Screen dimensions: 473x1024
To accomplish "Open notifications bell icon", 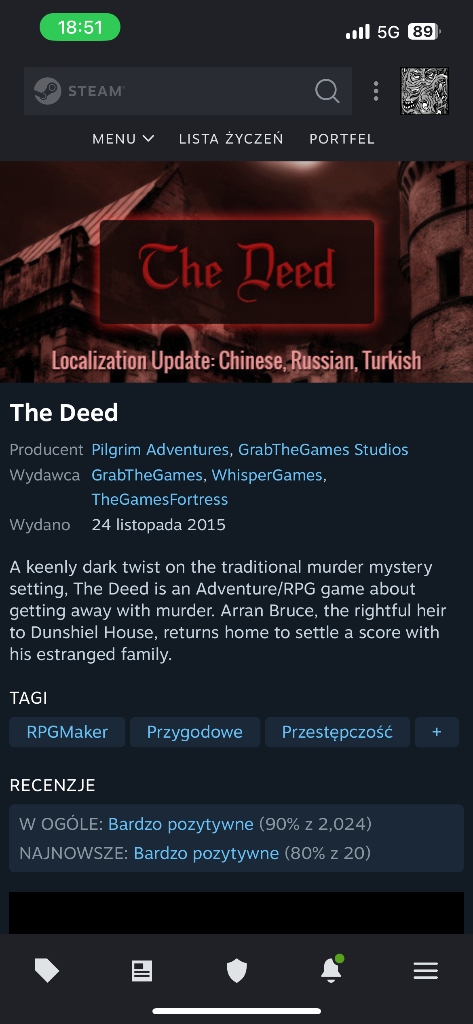I will point(331,970).
